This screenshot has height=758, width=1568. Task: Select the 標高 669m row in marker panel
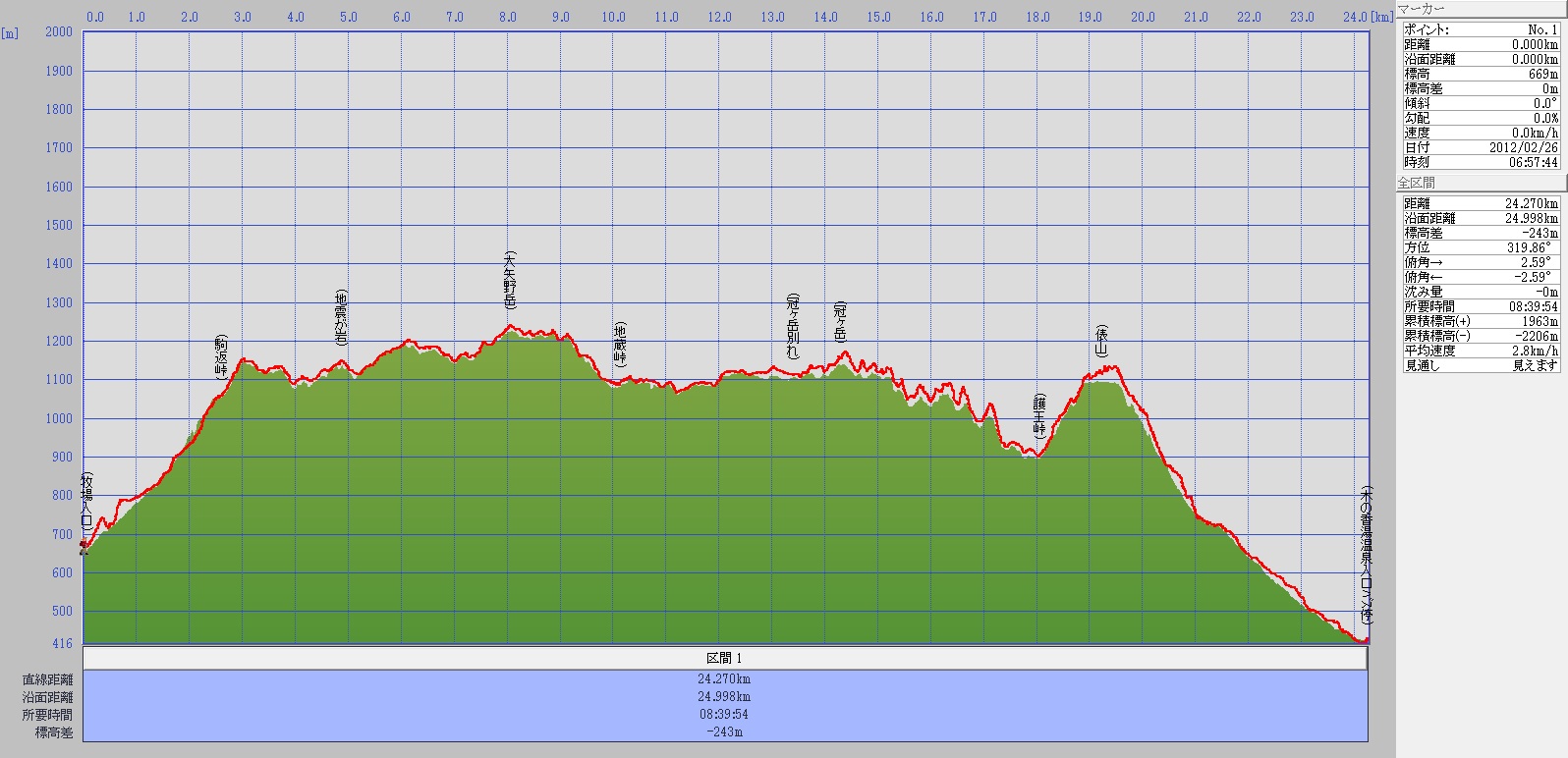tap(1481, 74)
